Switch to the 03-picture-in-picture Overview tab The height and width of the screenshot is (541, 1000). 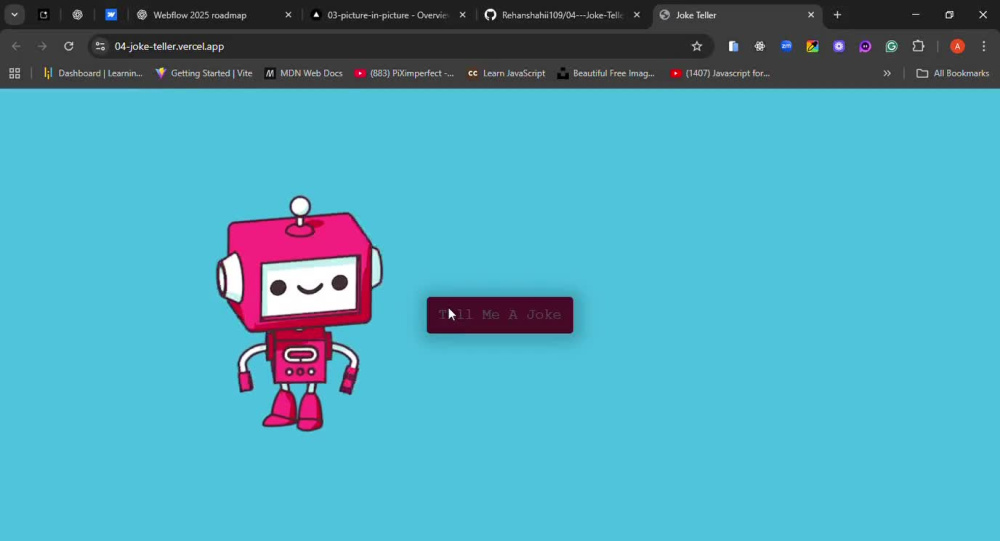(x=387, y=15)
